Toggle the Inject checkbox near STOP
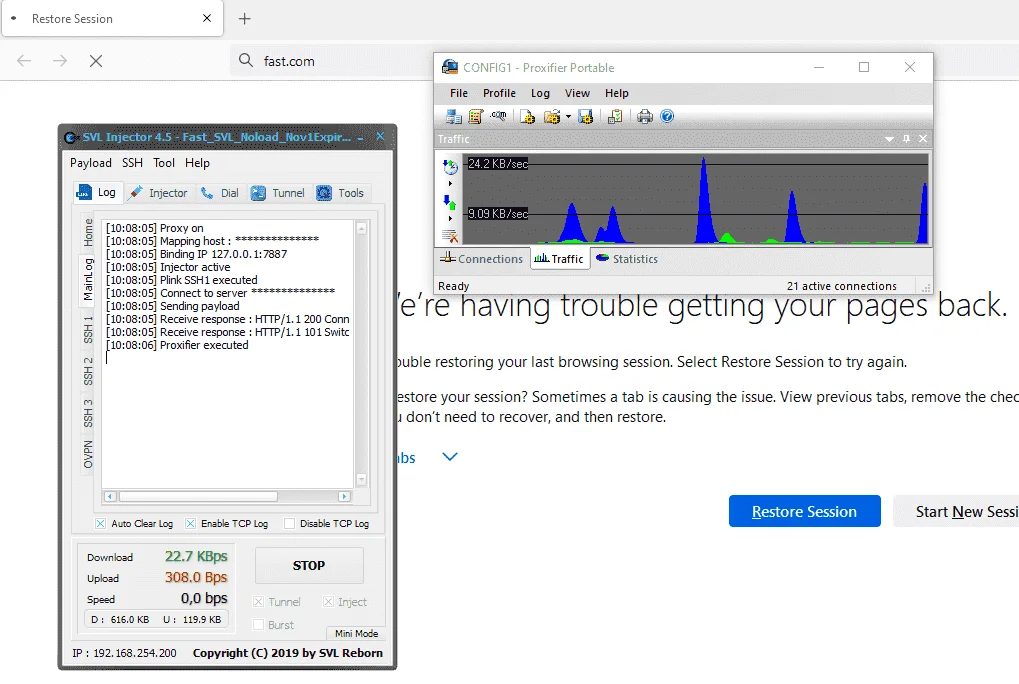1019x684 pixels. click(328, 602)
